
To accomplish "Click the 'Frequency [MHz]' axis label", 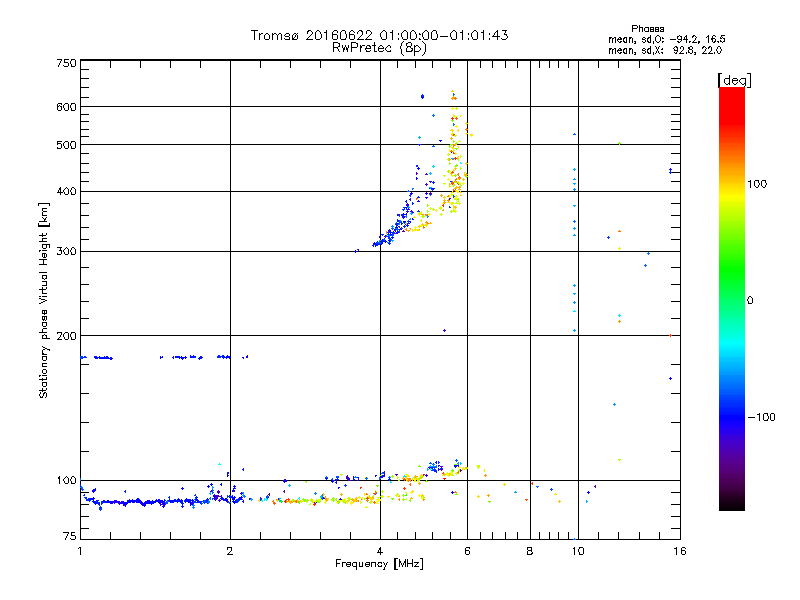I will 379,564.
